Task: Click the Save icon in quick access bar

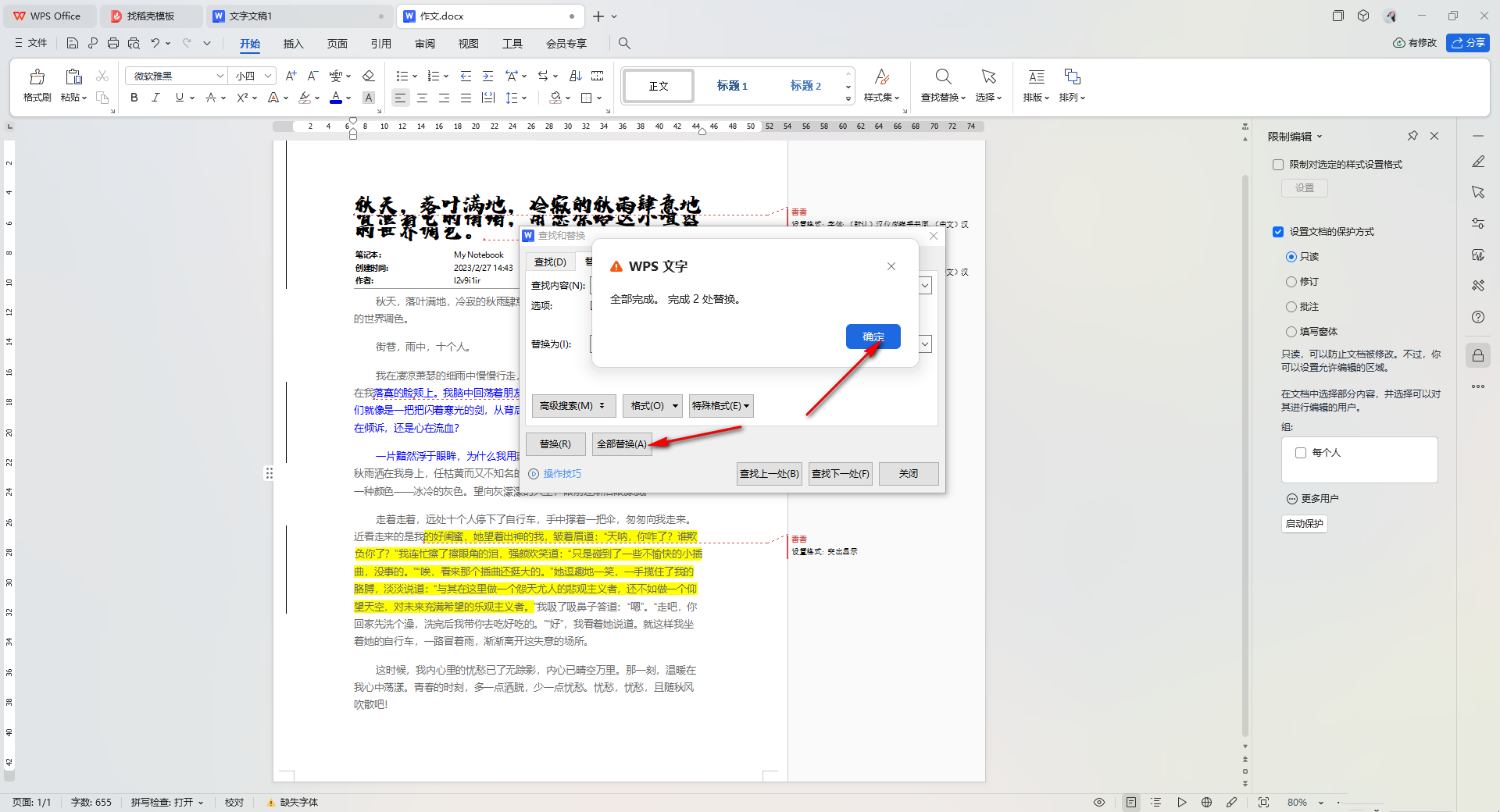Action: pyautogui.click(x=73, y=43)
